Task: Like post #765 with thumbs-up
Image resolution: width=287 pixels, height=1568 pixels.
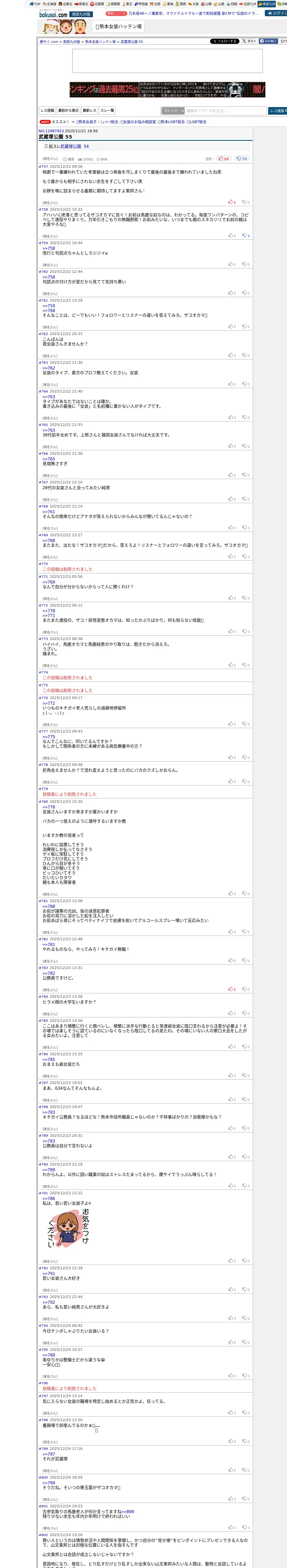Action: tap(232, 446)
